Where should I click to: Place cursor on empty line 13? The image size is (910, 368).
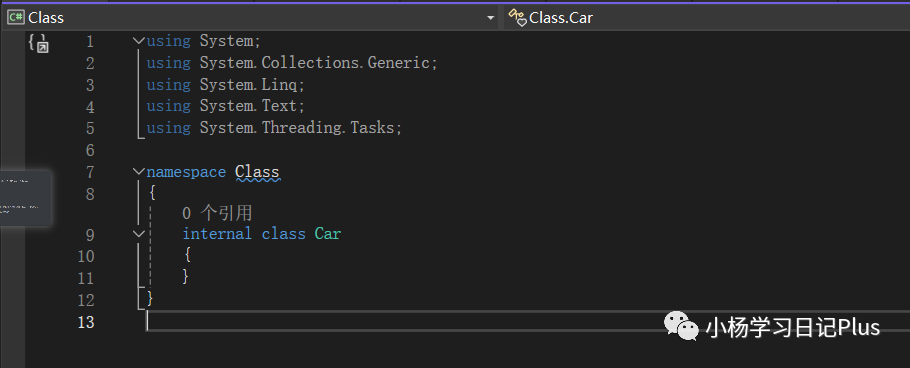[x=522, y=321]
